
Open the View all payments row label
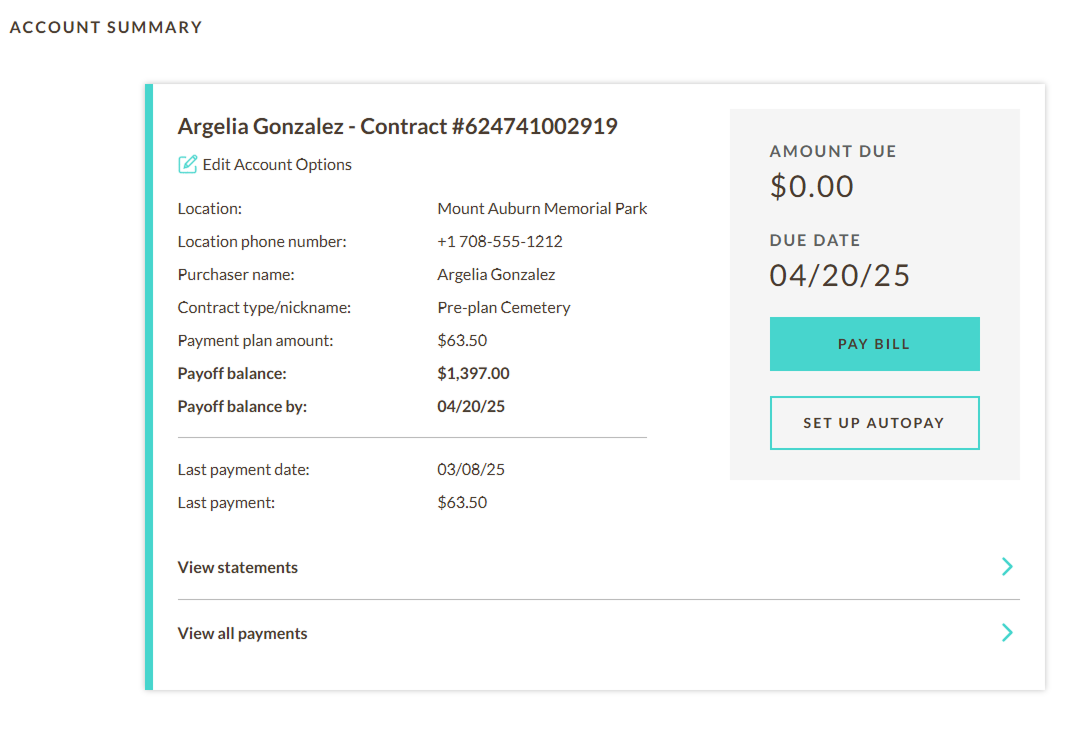point(243,633)
